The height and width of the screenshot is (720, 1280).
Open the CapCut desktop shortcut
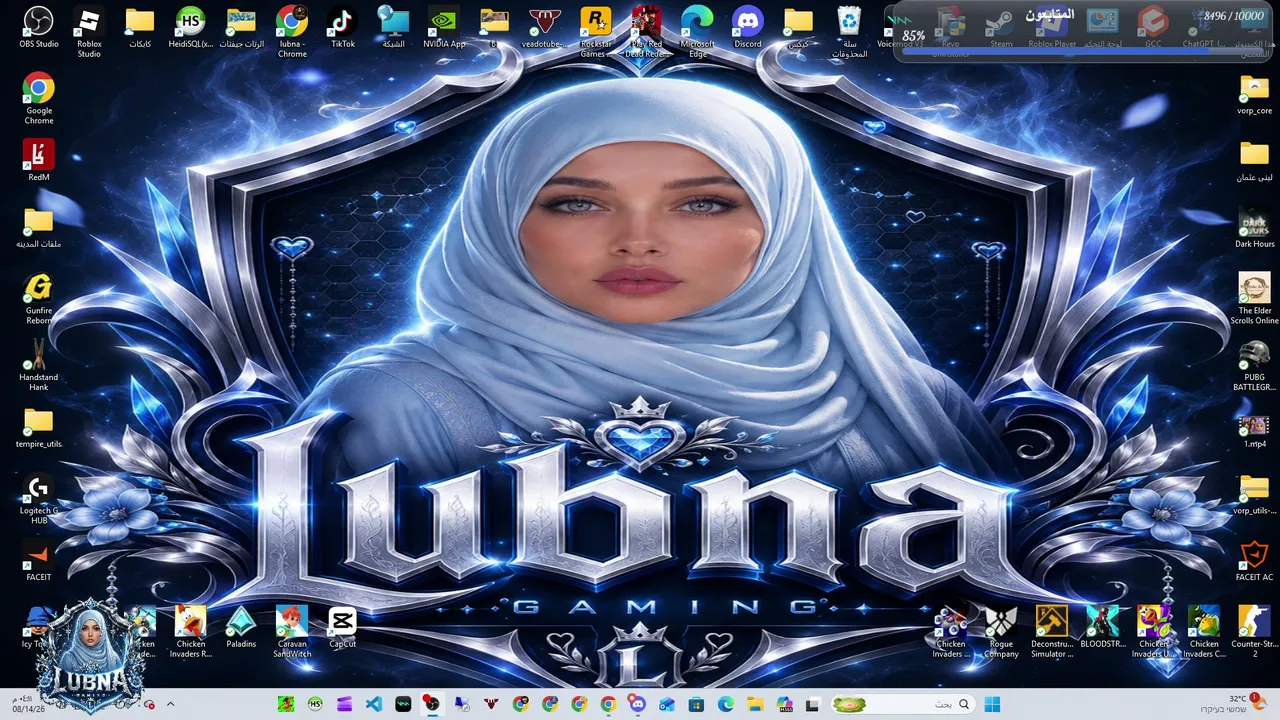point(342,627)
